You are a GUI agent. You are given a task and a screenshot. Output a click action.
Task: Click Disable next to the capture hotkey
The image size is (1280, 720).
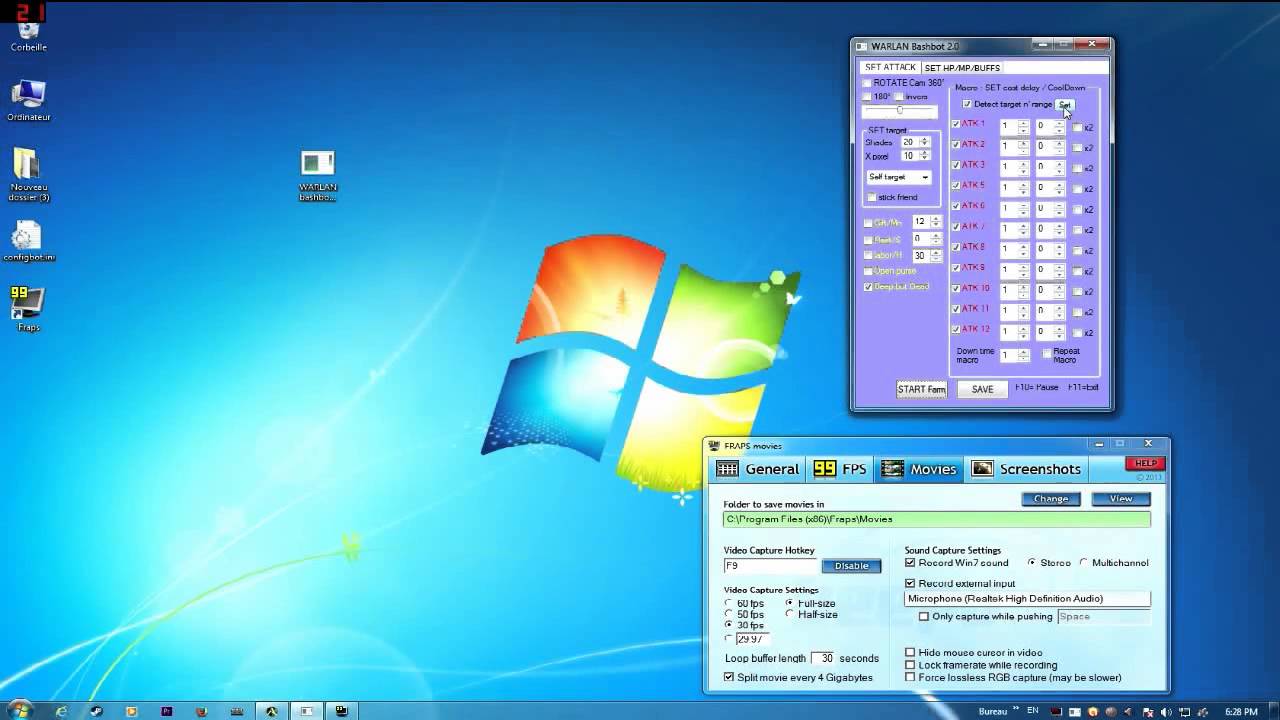[x=851, y=566]
